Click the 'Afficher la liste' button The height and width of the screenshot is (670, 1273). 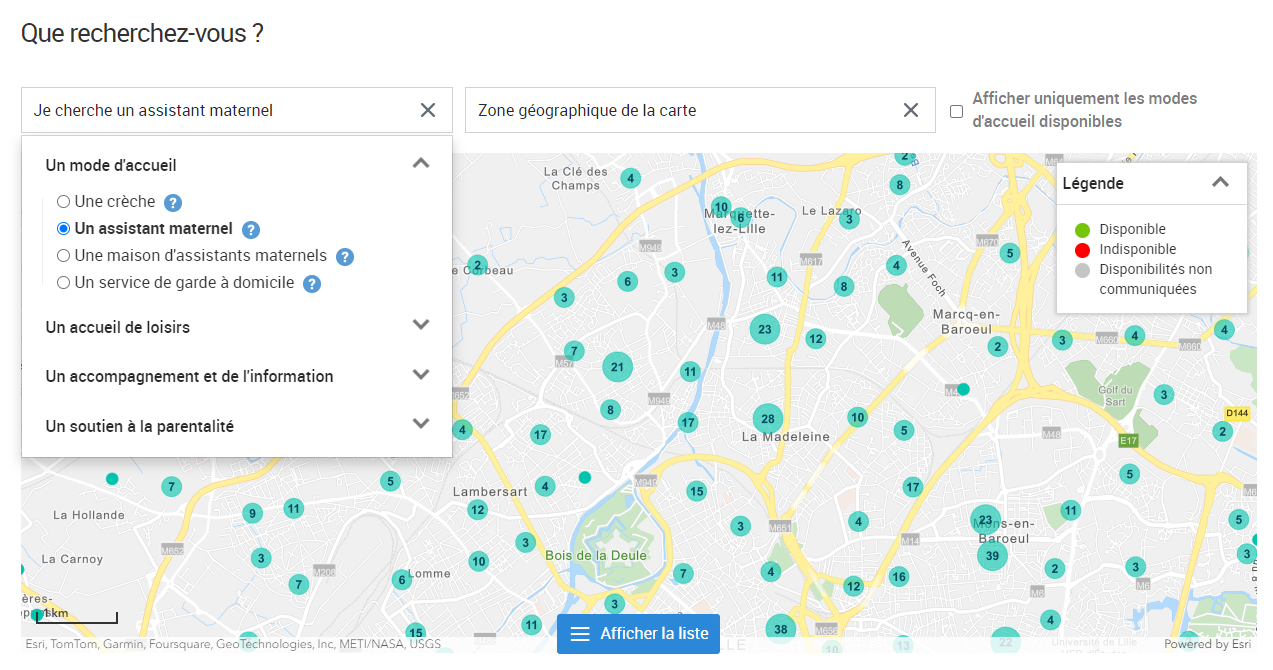point(638,634)
